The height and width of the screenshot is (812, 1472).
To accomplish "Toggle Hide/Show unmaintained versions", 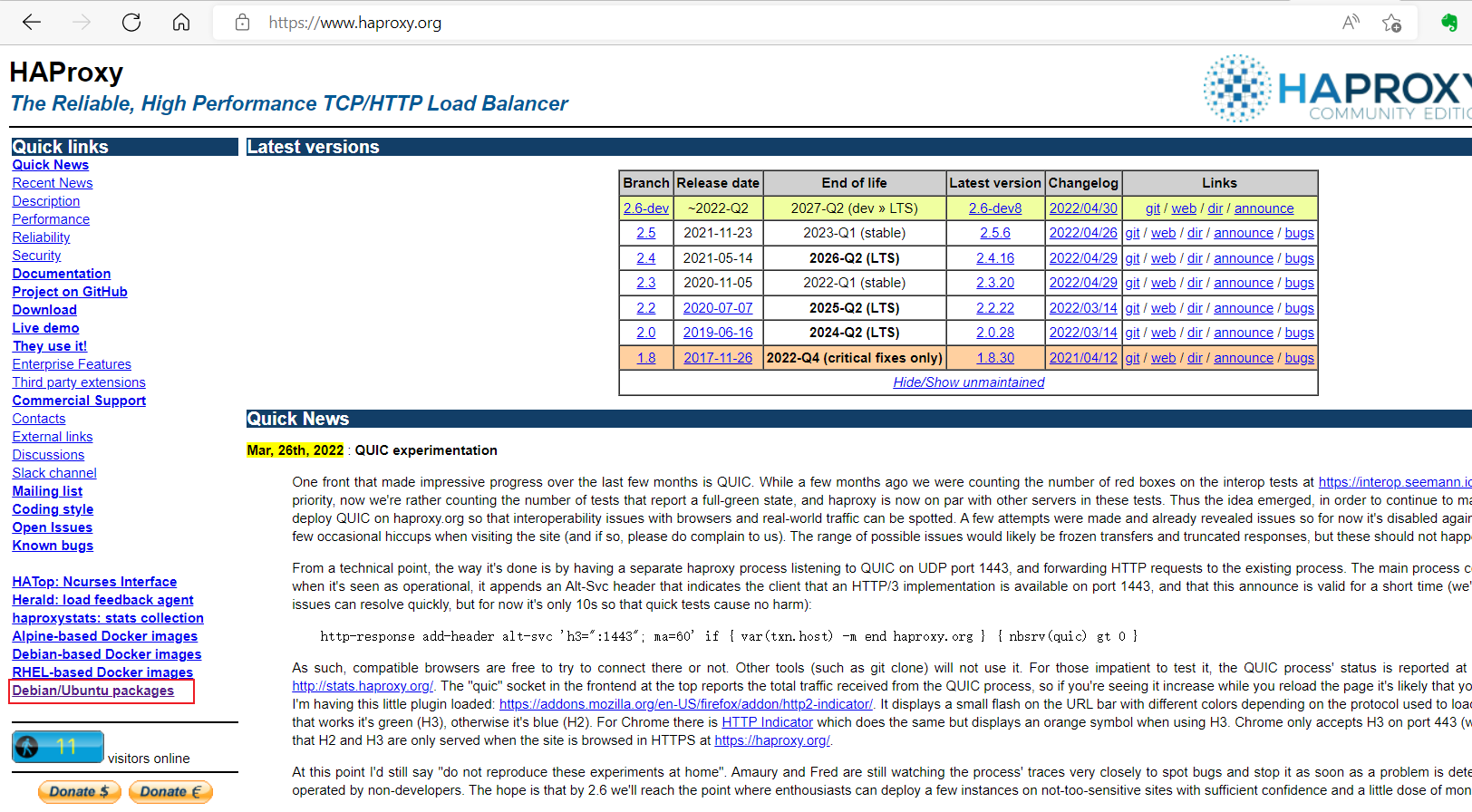I will click(x=969, y=382).
